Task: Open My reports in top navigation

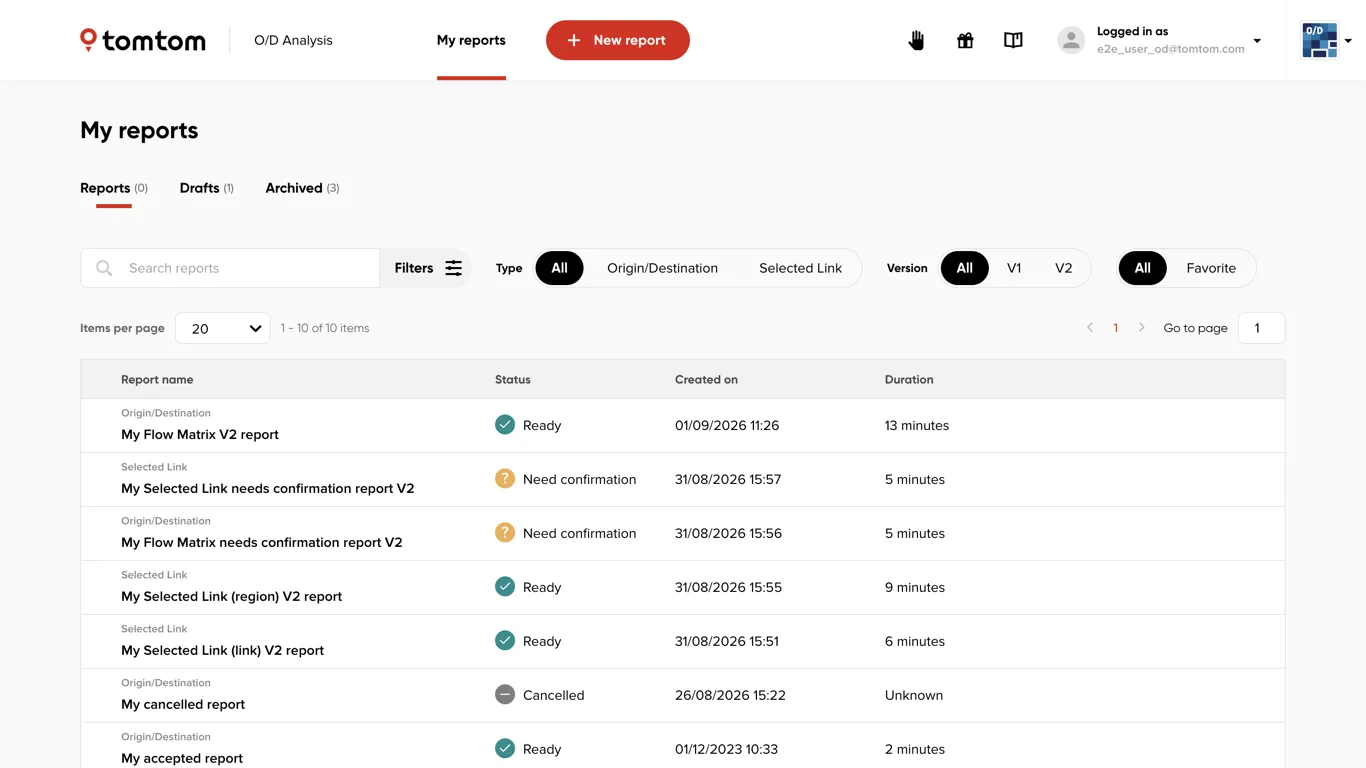Action: pyautogui.click(x=471, y=40)
